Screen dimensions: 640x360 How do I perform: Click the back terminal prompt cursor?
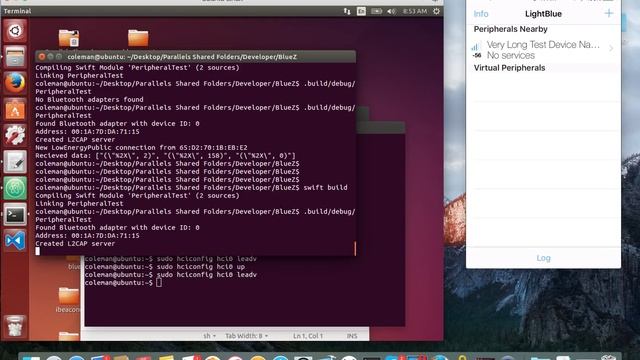pyautogui.click(x=159, y=283)
